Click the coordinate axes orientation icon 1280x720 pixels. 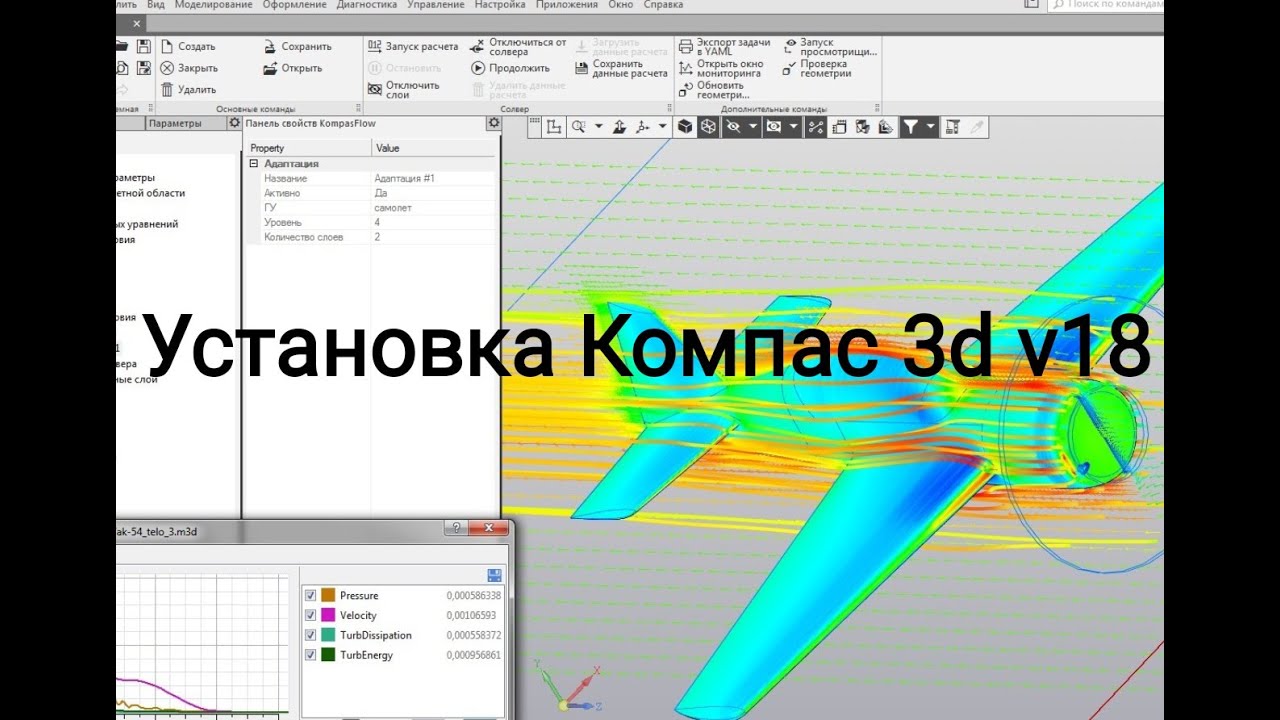[x=644, y=127]
